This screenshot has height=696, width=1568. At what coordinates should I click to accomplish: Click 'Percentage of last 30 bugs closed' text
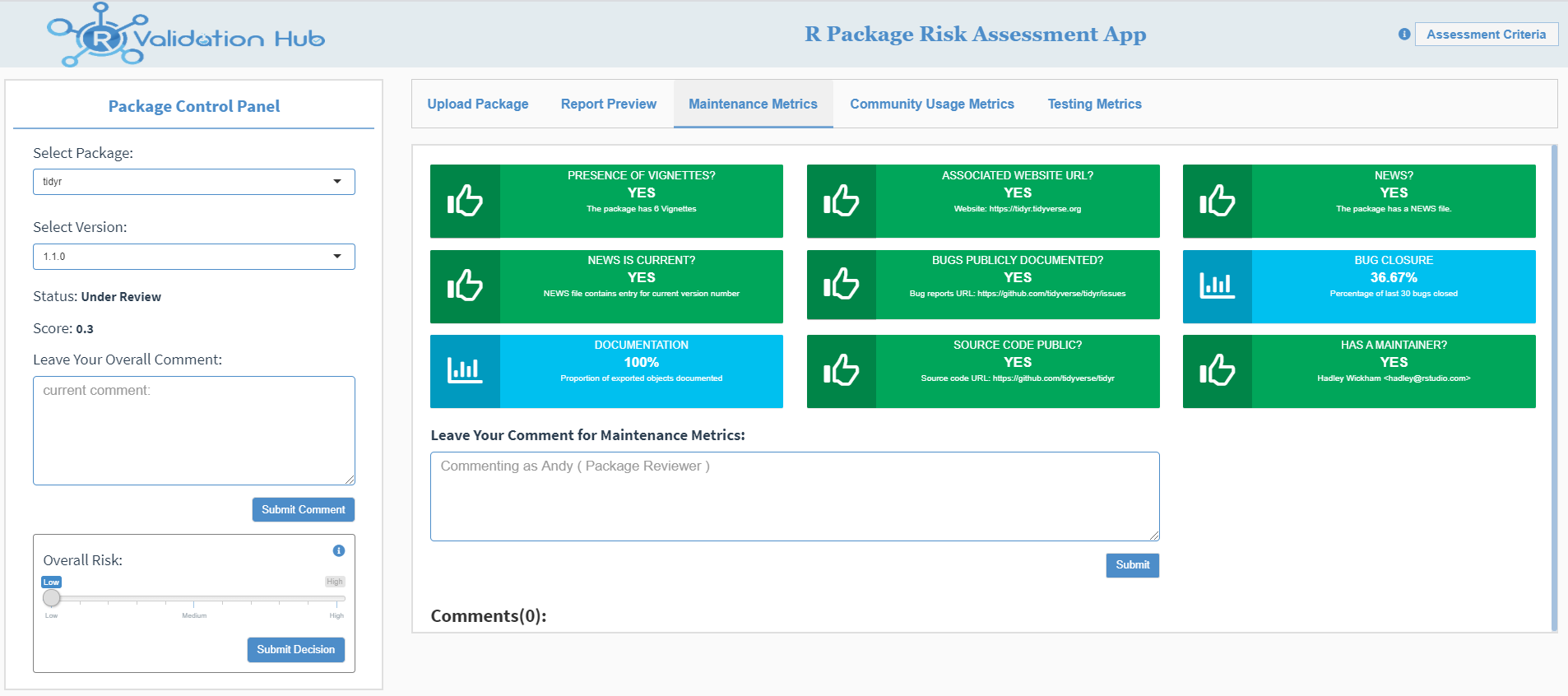(x=1394, y=294)
